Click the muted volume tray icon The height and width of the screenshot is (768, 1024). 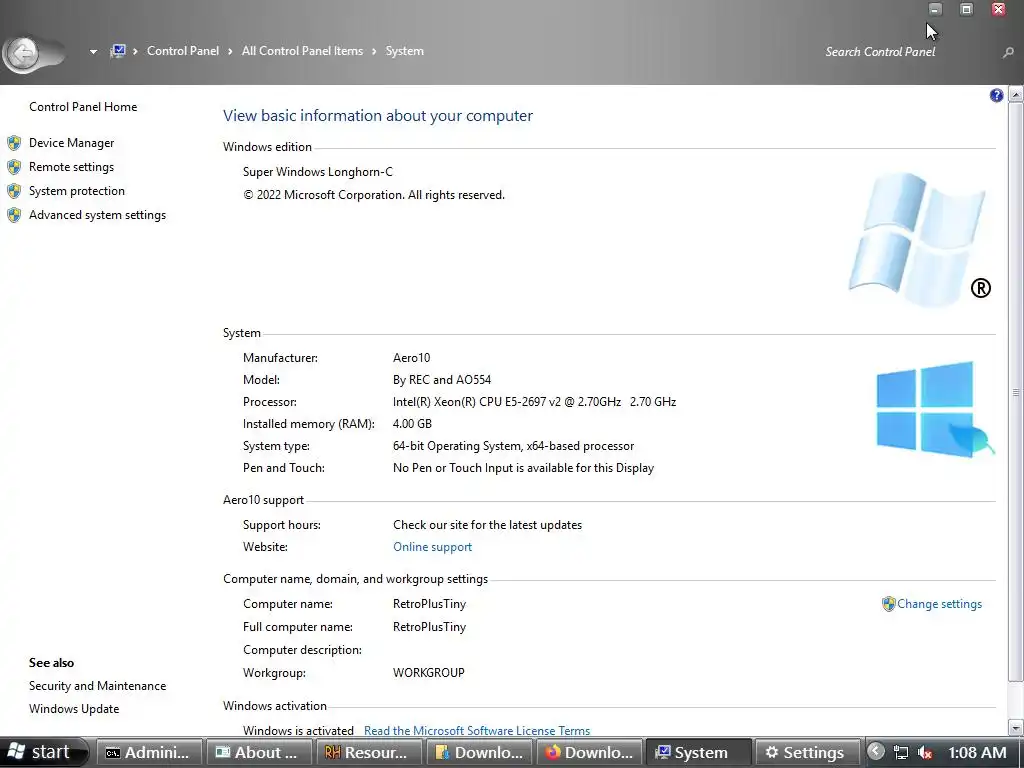pos(925,752)
